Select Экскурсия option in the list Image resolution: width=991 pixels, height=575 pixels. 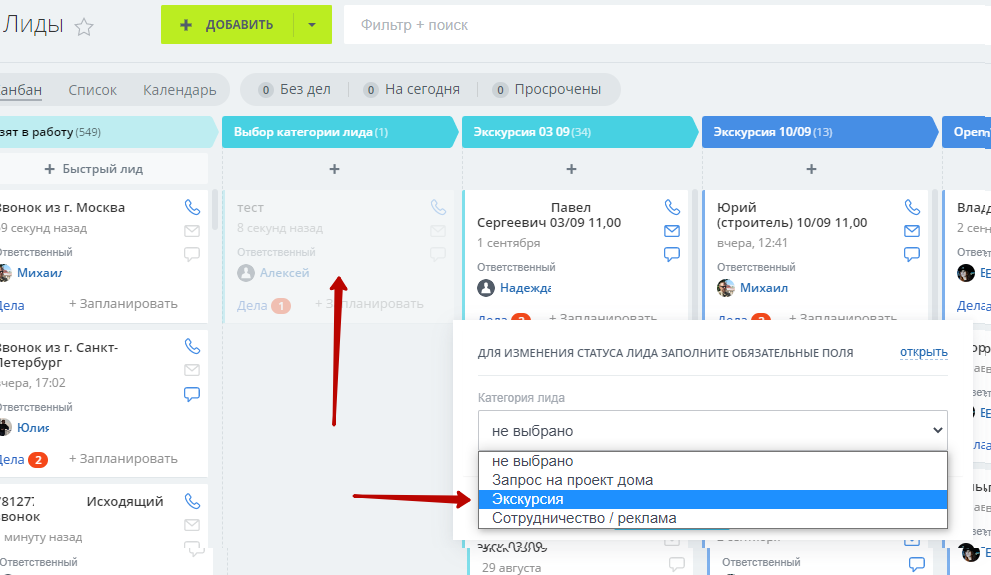click(x=711, y=499)
